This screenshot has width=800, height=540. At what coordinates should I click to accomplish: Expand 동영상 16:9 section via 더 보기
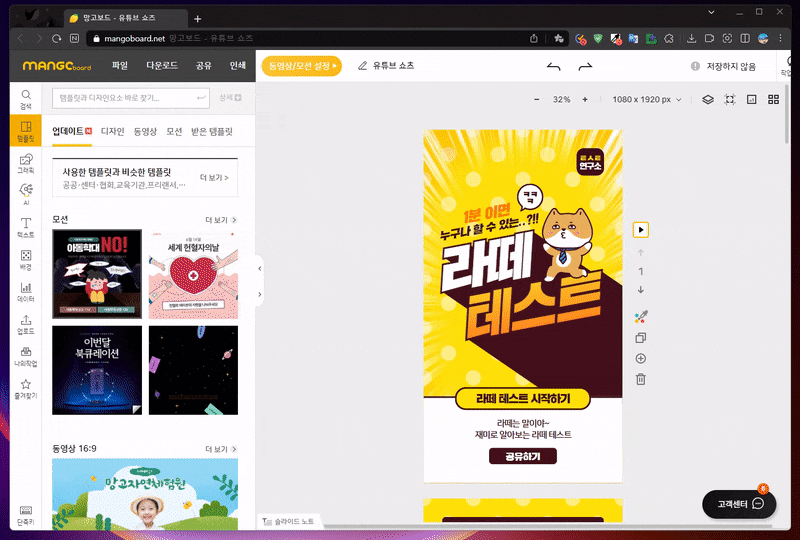(x=221, y=449)
